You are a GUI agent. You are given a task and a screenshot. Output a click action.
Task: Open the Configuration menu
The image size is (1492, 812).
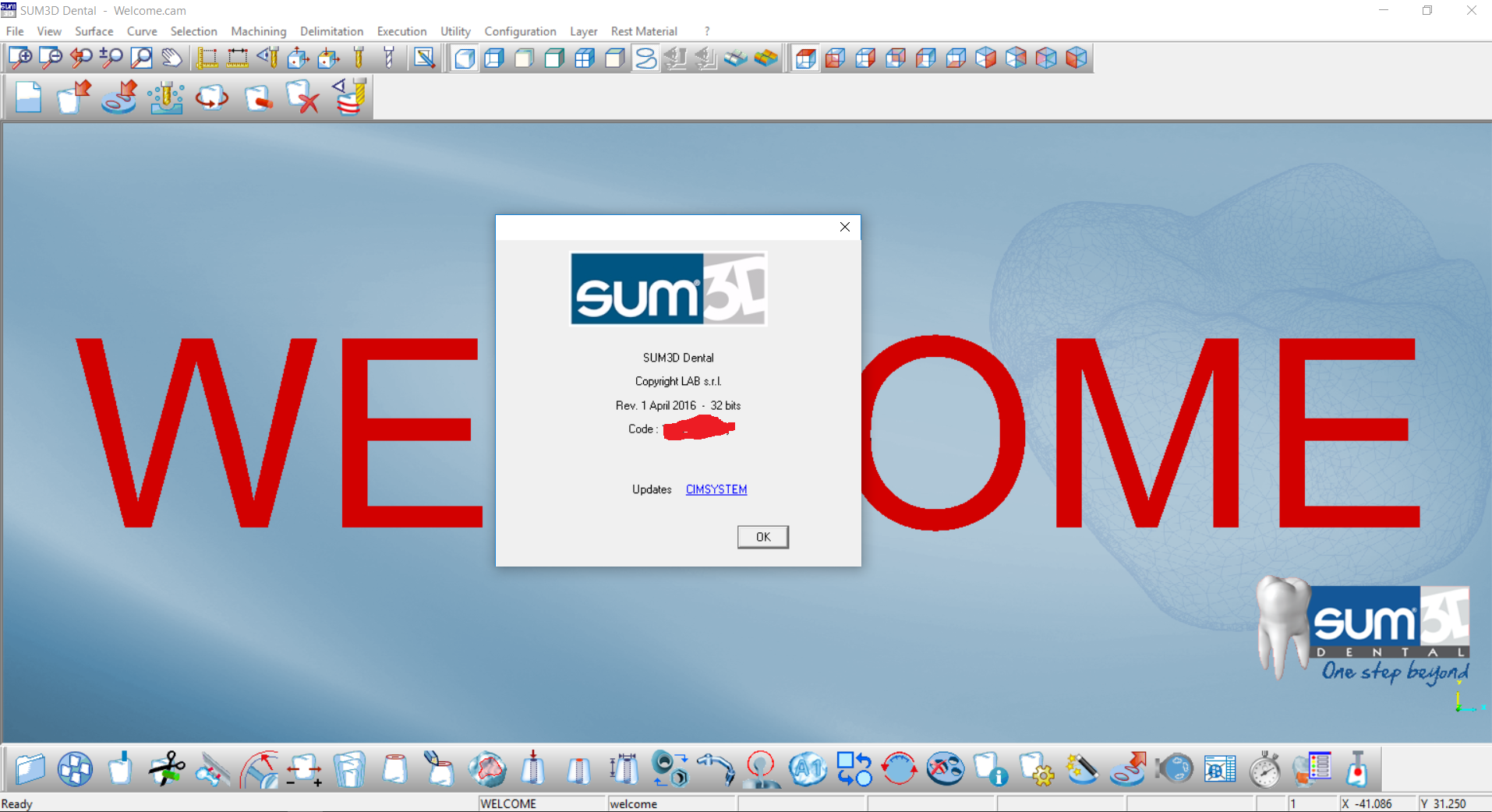point(520,31)
